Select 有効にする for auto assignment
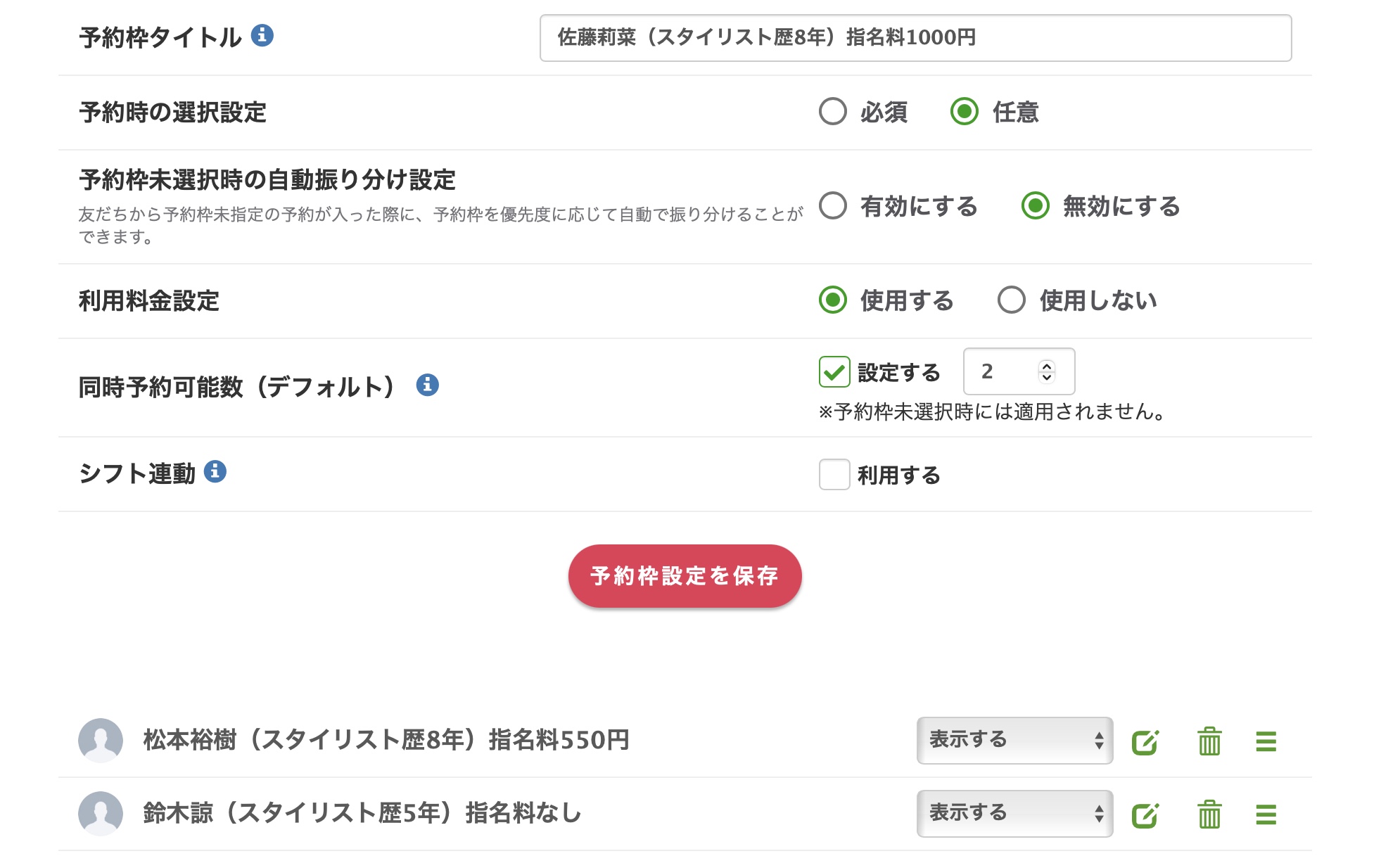Viewport: 1400px width, 856px height. (x=833, y=205)
